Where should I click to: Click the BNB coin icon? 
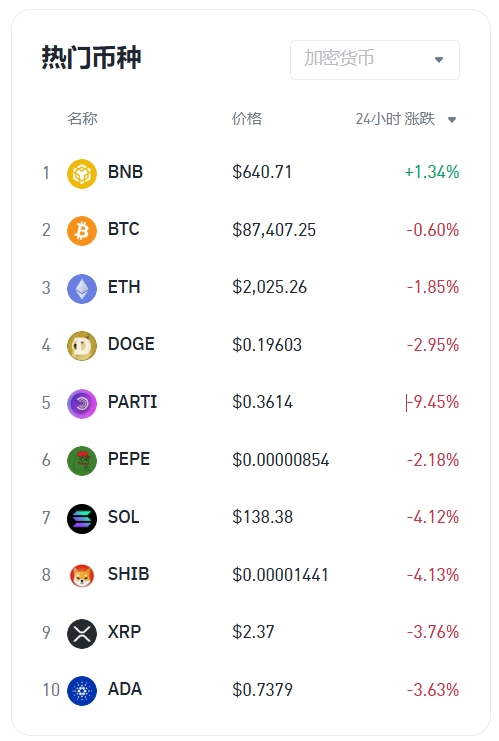tap(82, 173)
